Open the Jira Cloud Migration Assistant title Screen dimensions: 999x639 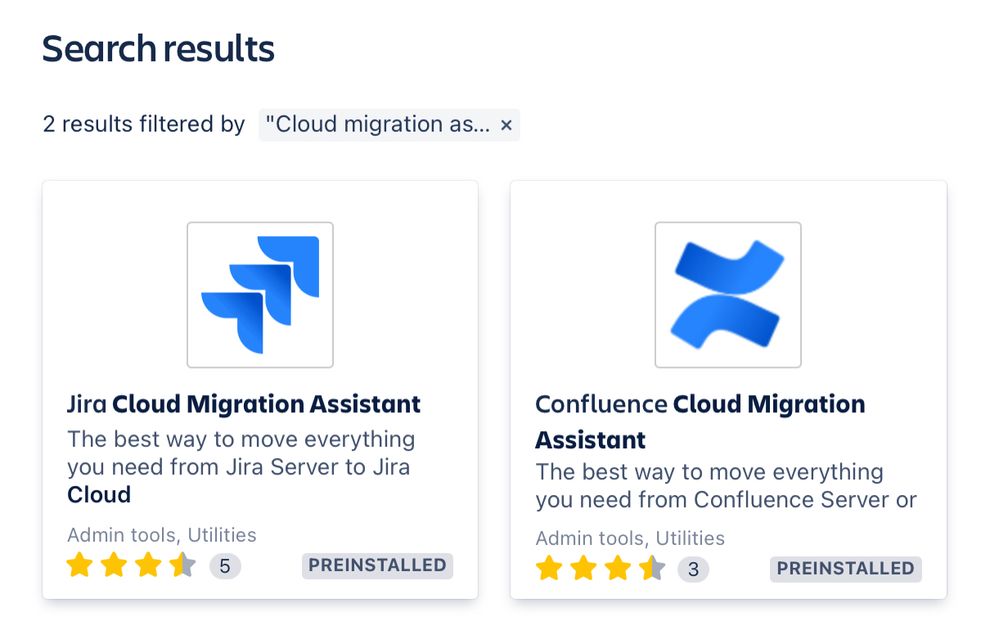243,404
